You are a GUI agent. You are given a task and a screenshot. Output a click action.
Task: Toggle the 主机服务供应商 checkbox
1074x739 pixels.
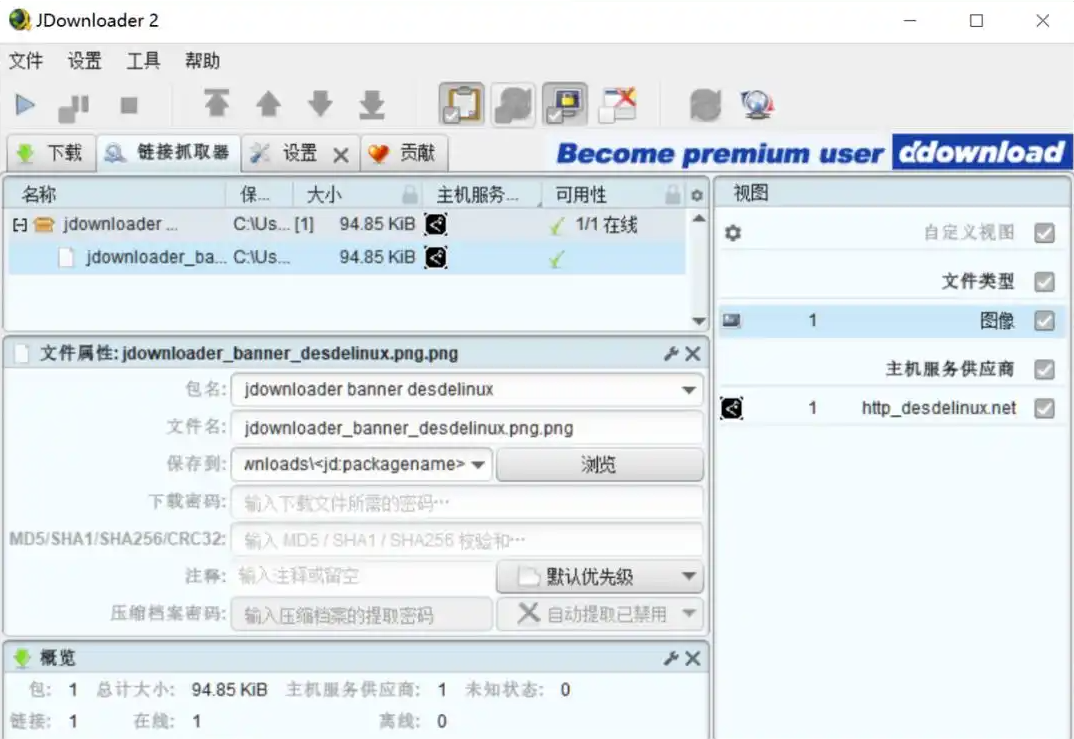[1045, 369]
